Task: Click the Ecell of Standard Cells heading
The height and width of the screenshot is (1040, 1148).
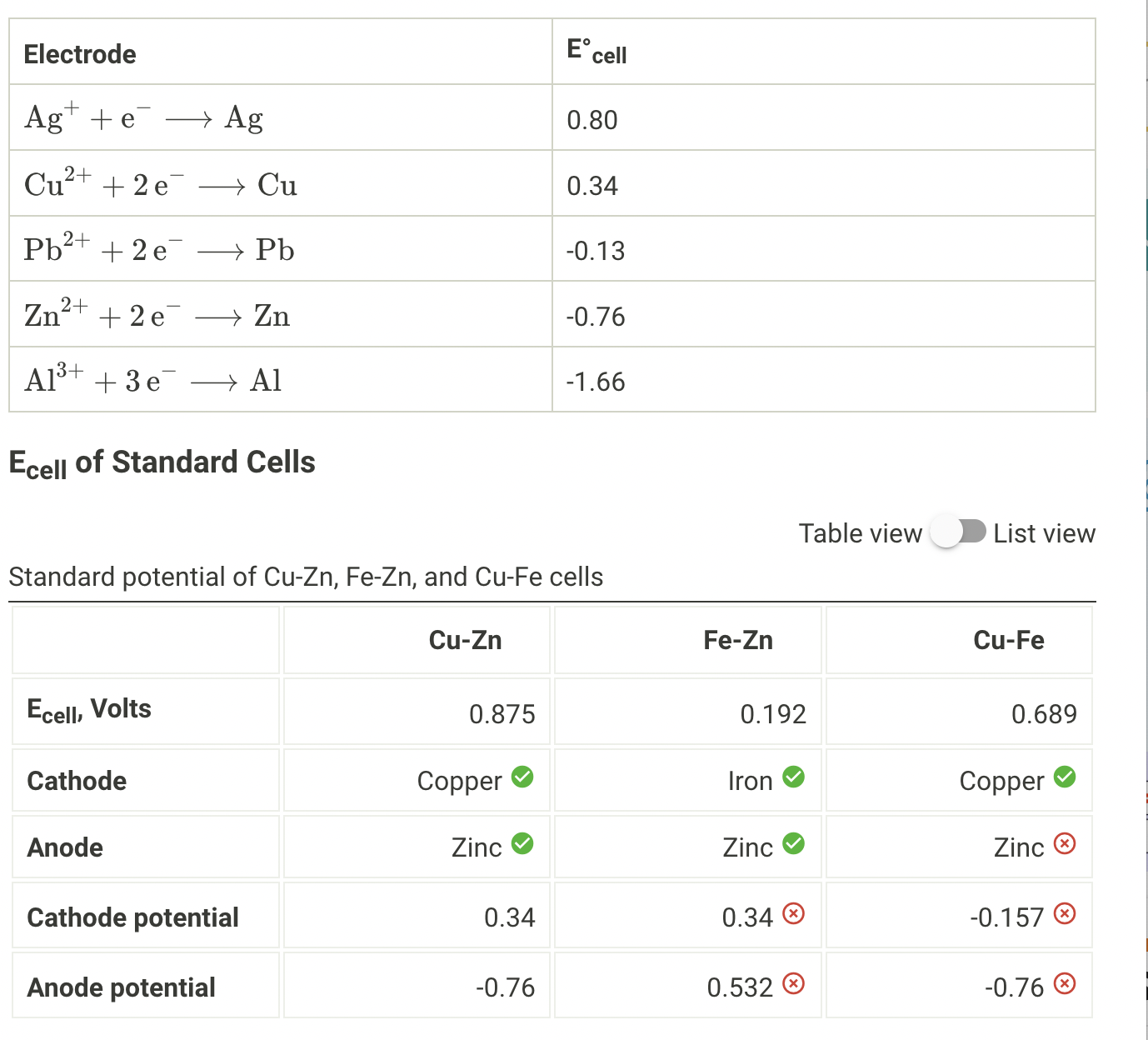Action: (x=162, y=462)
